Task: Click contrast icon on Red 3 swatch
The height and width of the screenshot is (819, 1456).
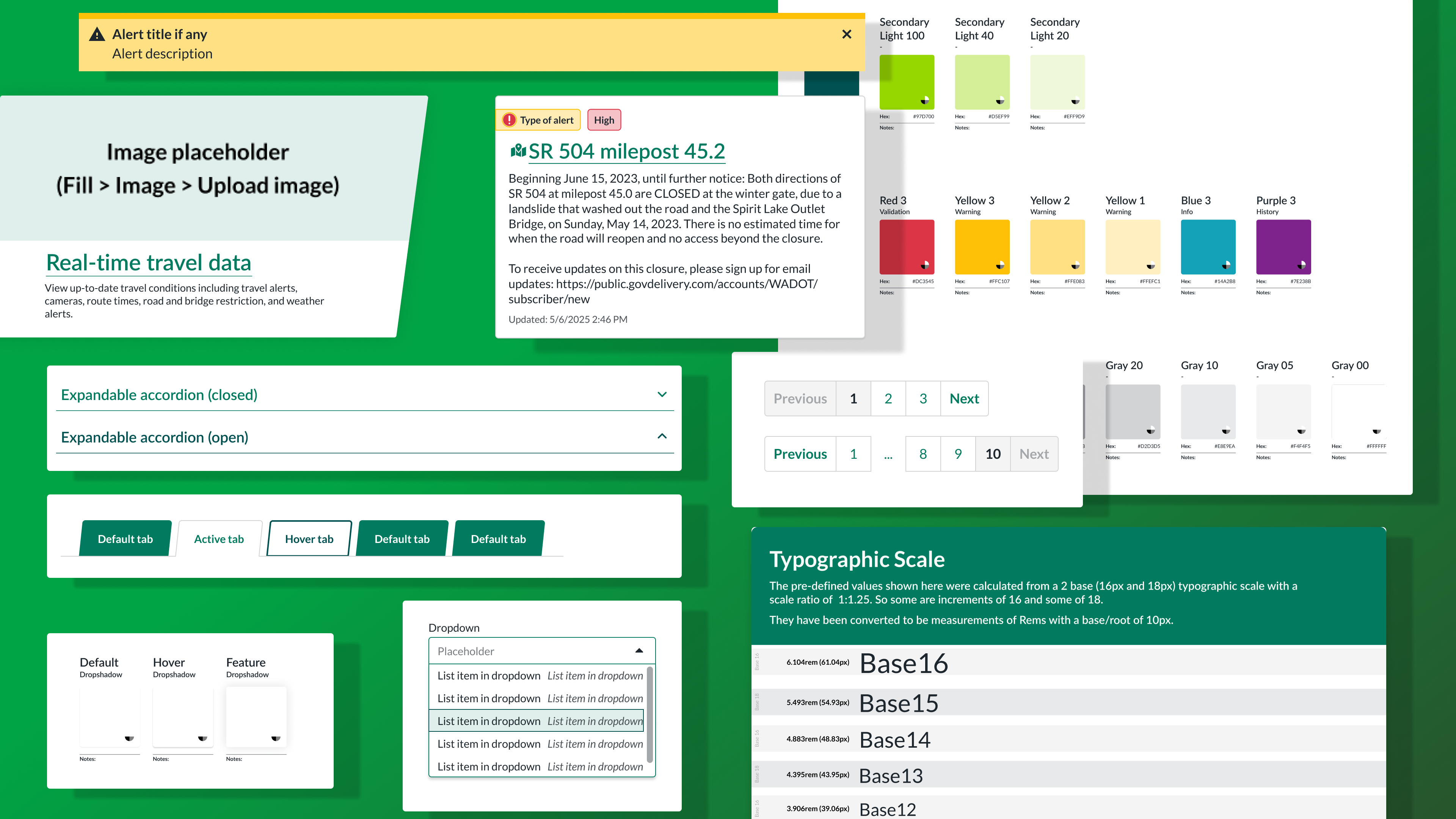Action: (x=925, y=265)
